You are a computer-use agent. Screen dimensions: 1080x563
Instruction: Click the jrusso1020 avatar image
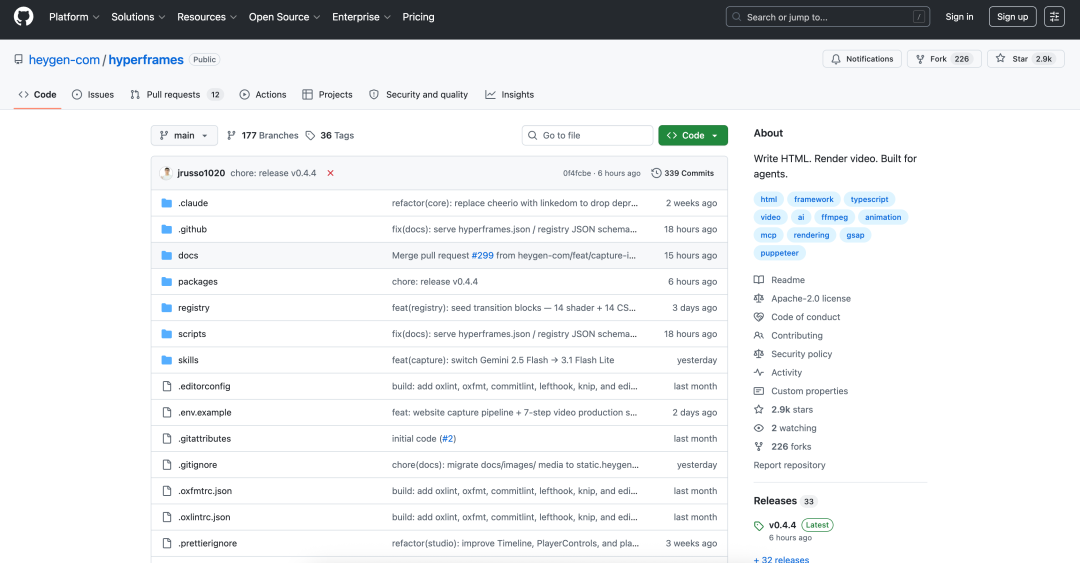coord(166,173)
